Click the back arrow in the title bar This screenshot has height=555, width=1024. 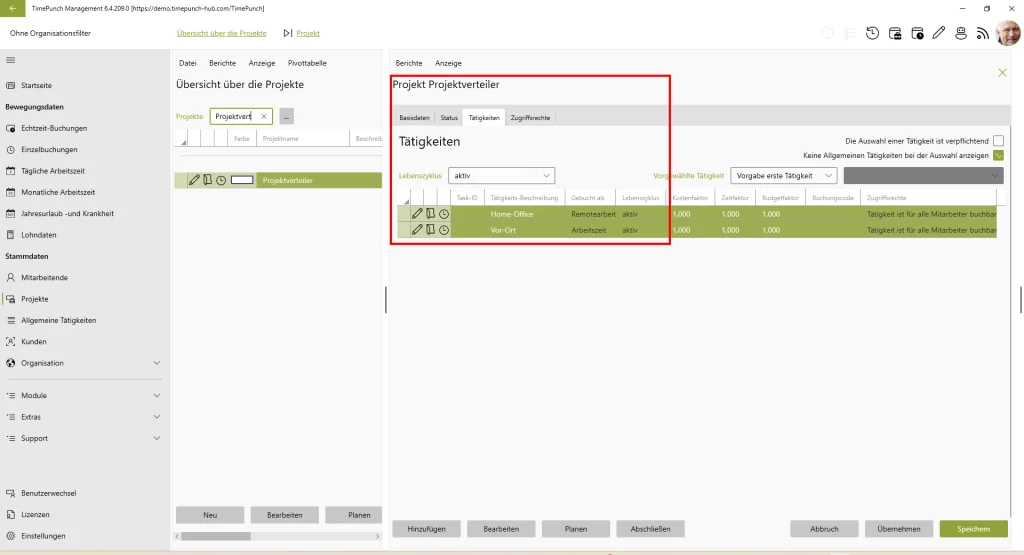coord(12,8)
